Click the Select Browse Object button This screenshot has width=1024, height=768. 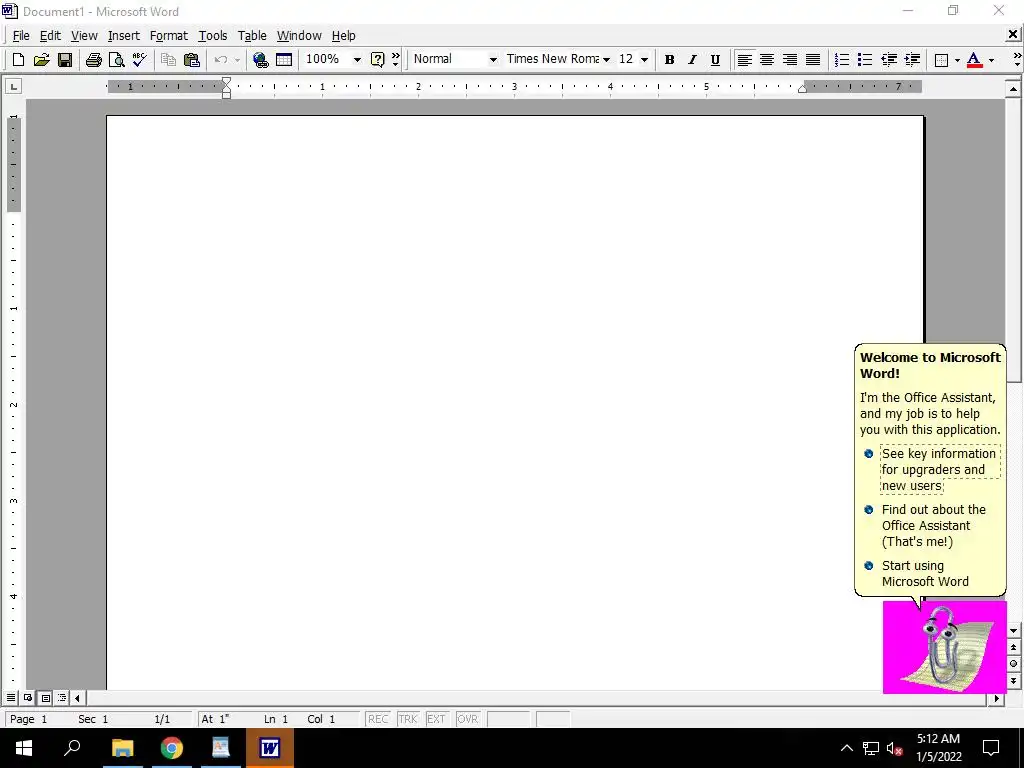click(x=1014, y=664)
